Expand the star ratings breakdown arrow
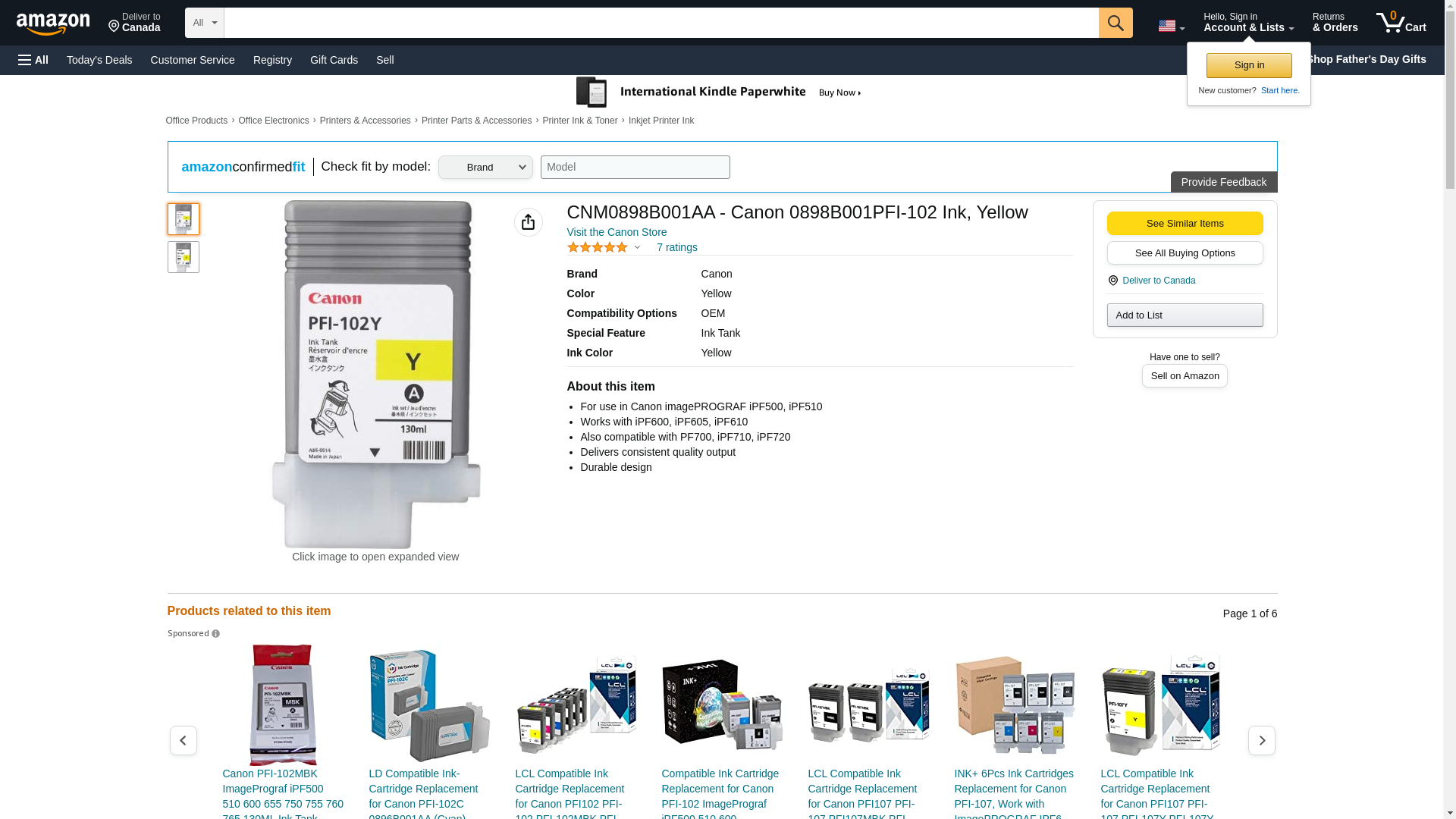1456x819 pixels. (x=637, y=247)
